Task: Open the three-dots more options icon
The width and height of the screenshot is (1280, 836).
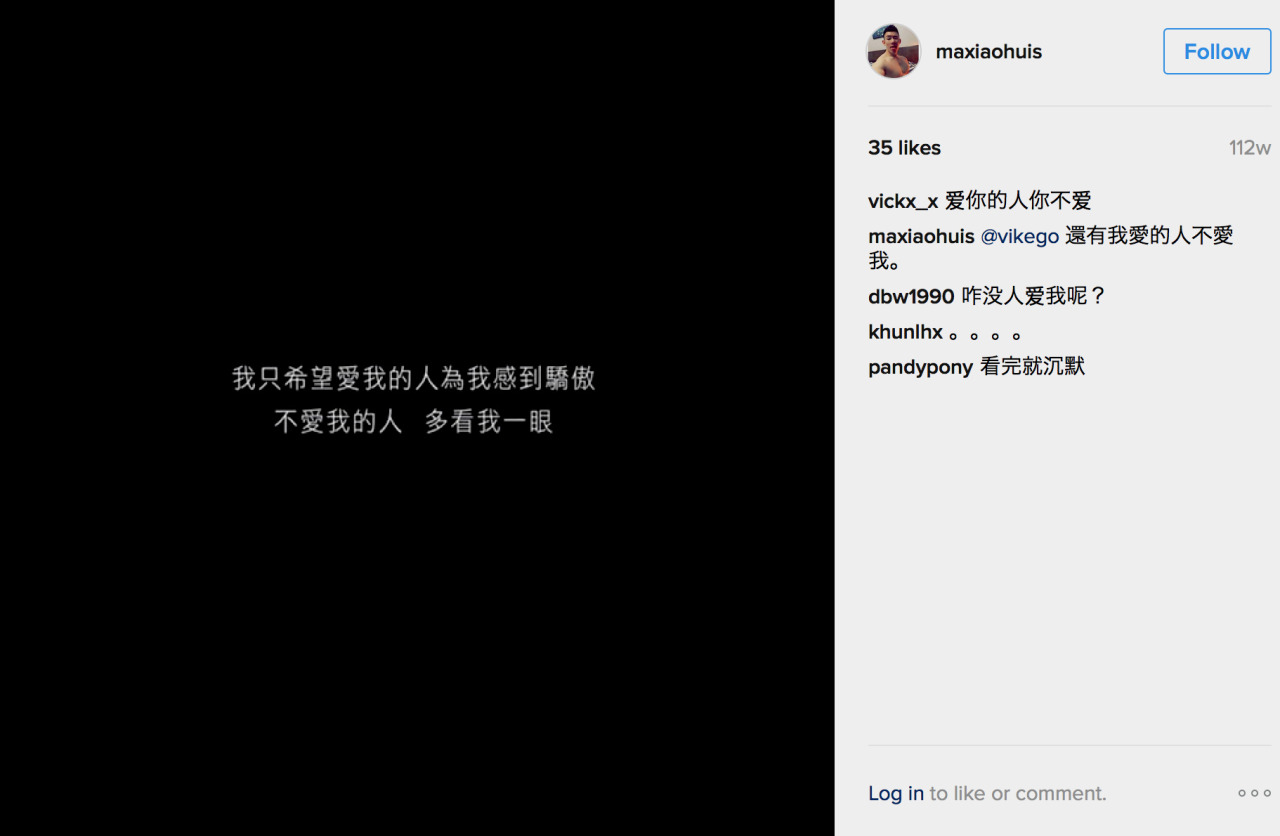Action: pos(1254,793)
